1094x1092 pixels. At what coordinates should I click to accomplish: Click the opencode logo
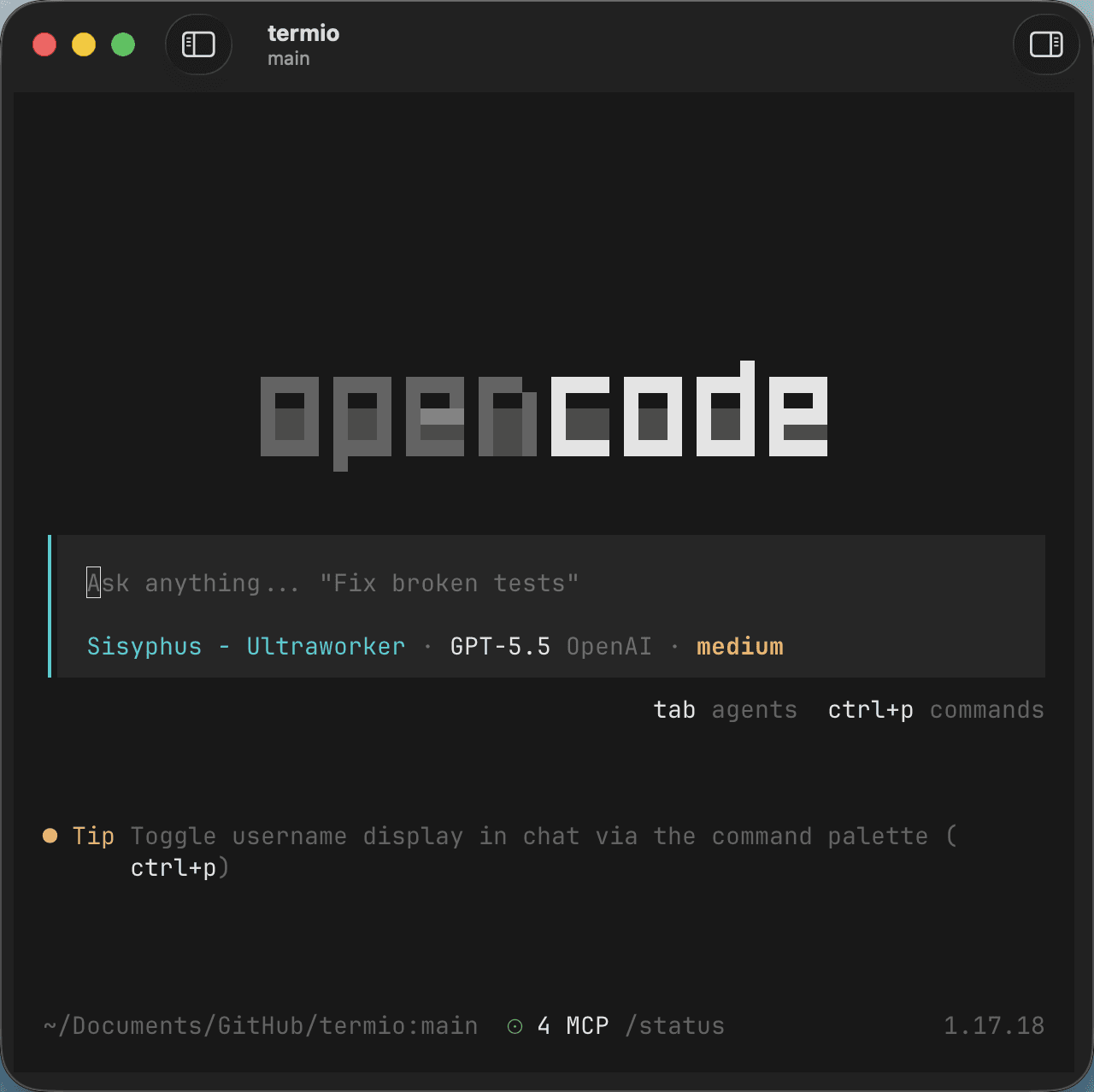(544, 415)
